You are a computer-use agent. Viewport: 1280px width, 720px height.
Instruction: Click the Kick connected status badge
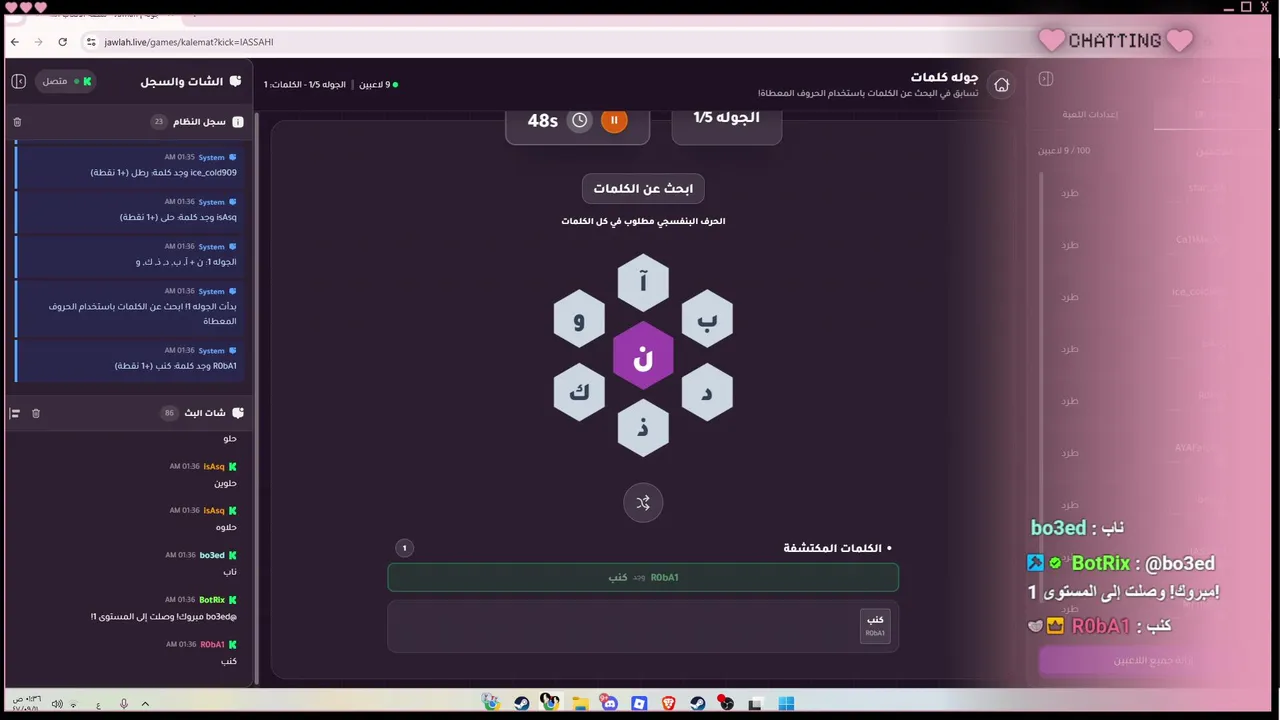pyautogui.click(x=66, y=81)
